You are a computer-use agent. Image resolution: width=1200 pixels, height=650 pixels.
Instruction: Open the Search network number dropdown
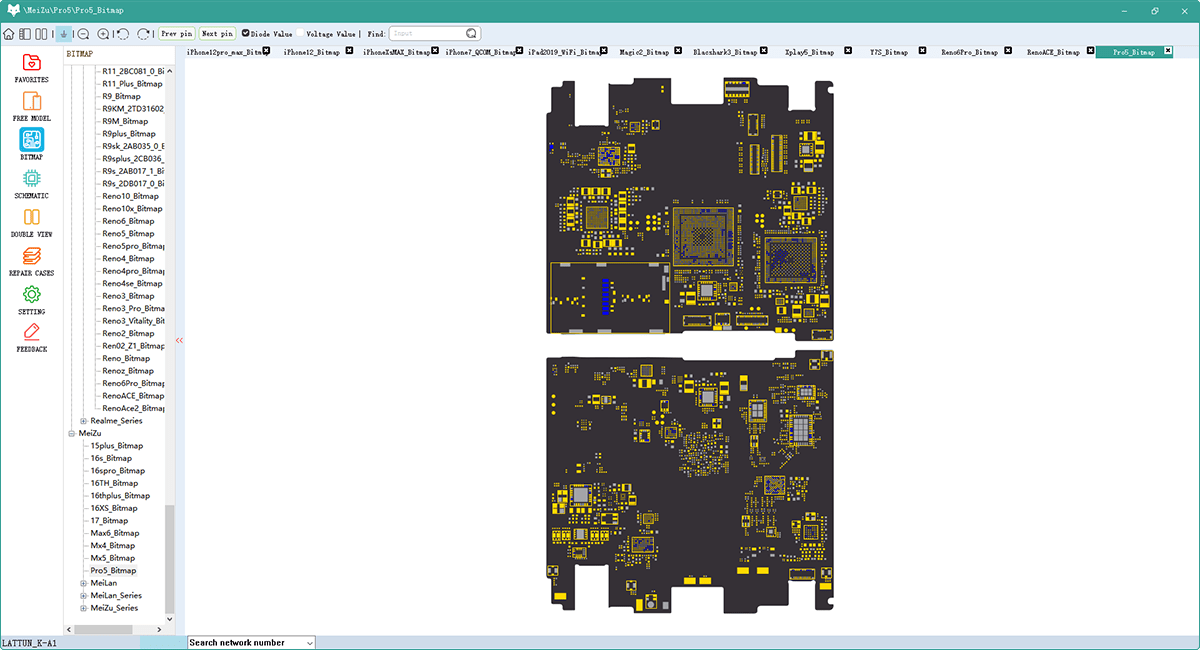click(309, 641)
